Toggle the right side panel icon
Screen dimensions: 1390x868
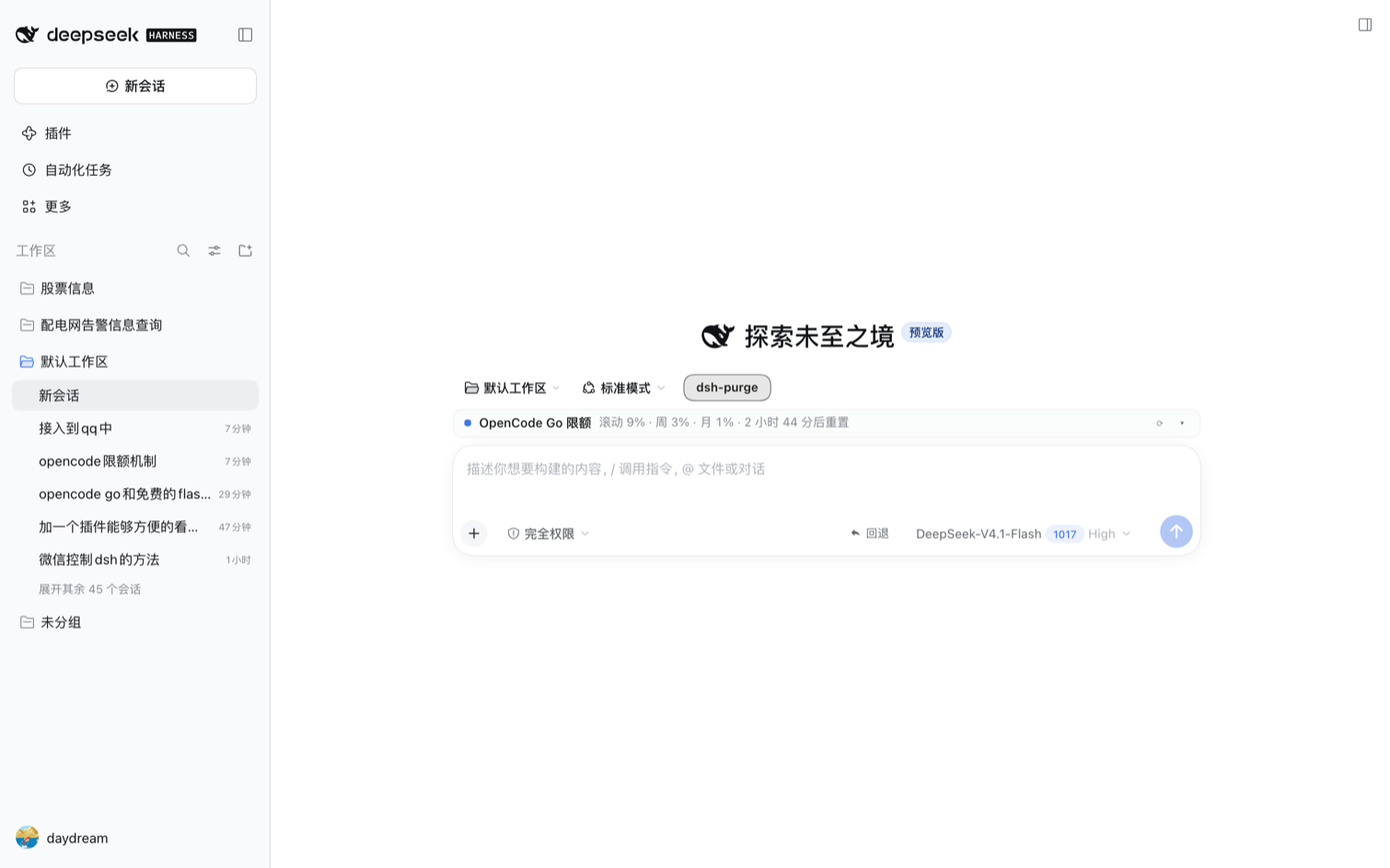point(1365,25)
